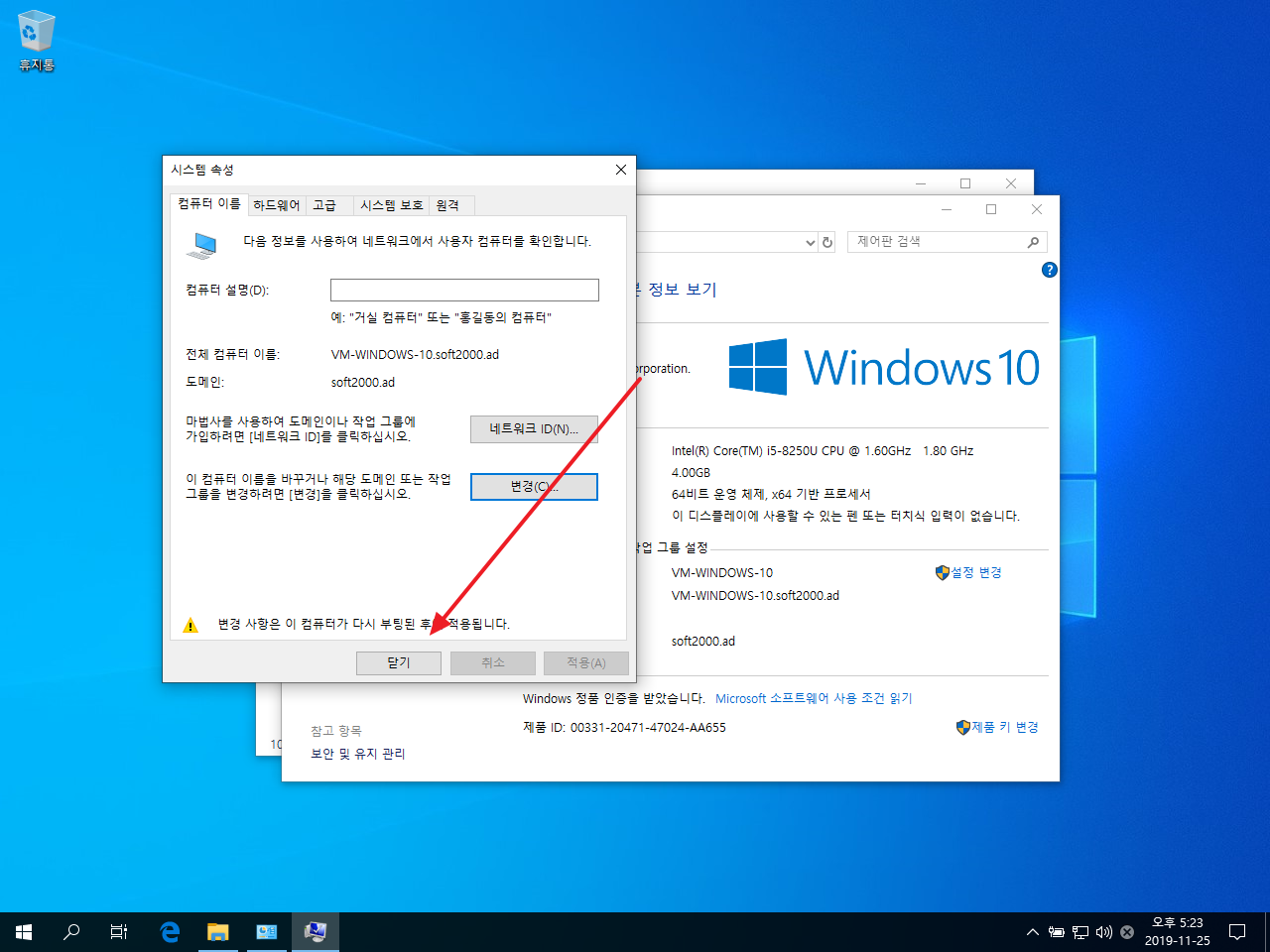Click the computer description input field

pos(464,290)
